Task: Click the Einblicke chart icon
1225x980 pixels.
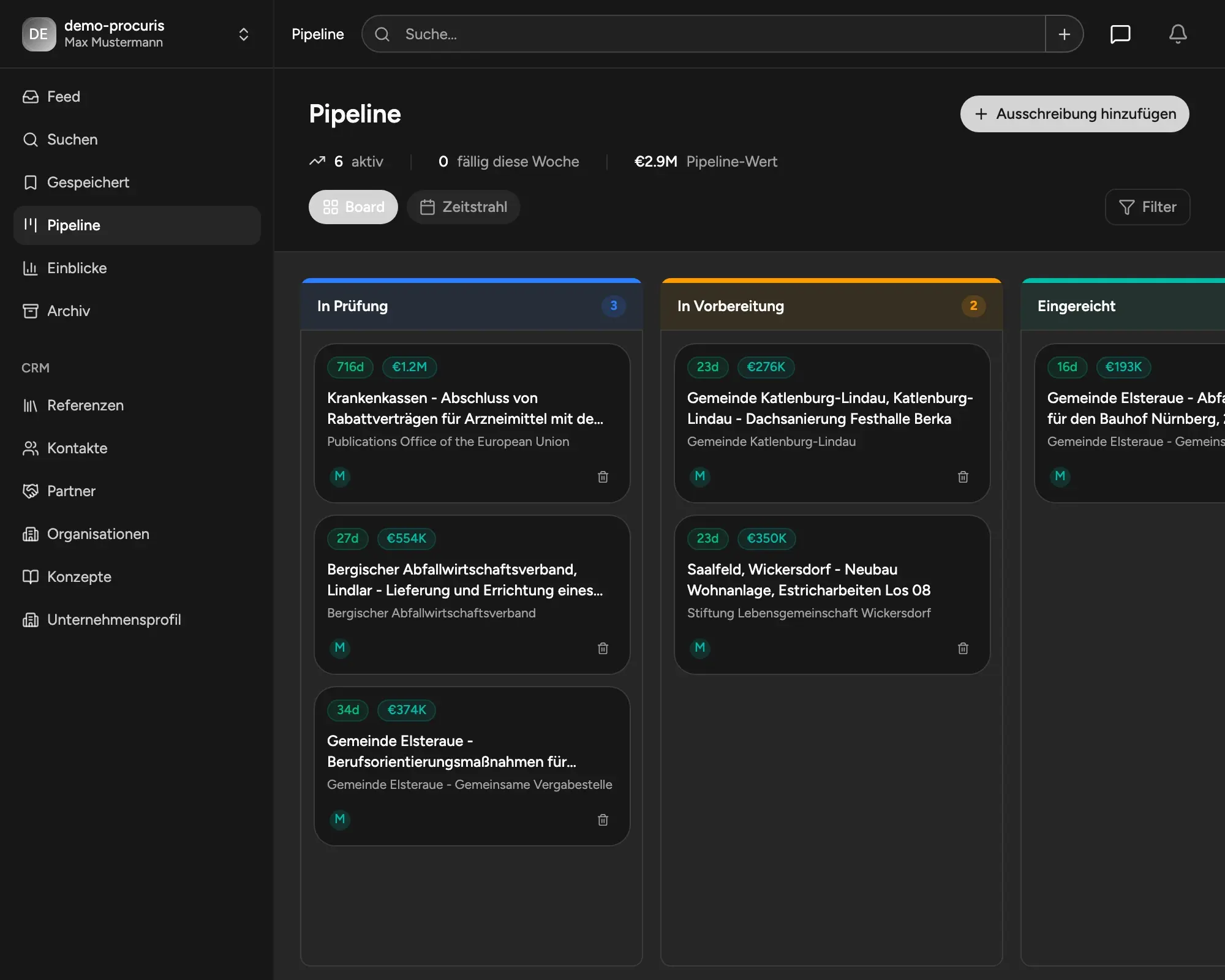Action: [30, 268]
